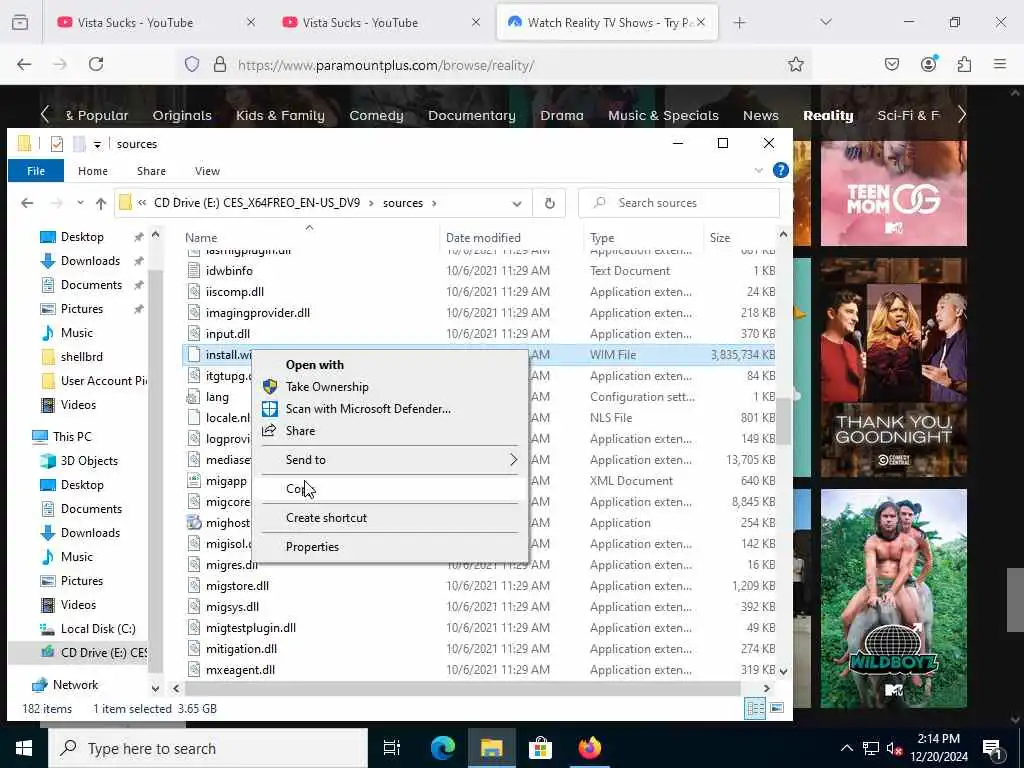Select Local Disk (C:) in navigation pane

[98, 629]
